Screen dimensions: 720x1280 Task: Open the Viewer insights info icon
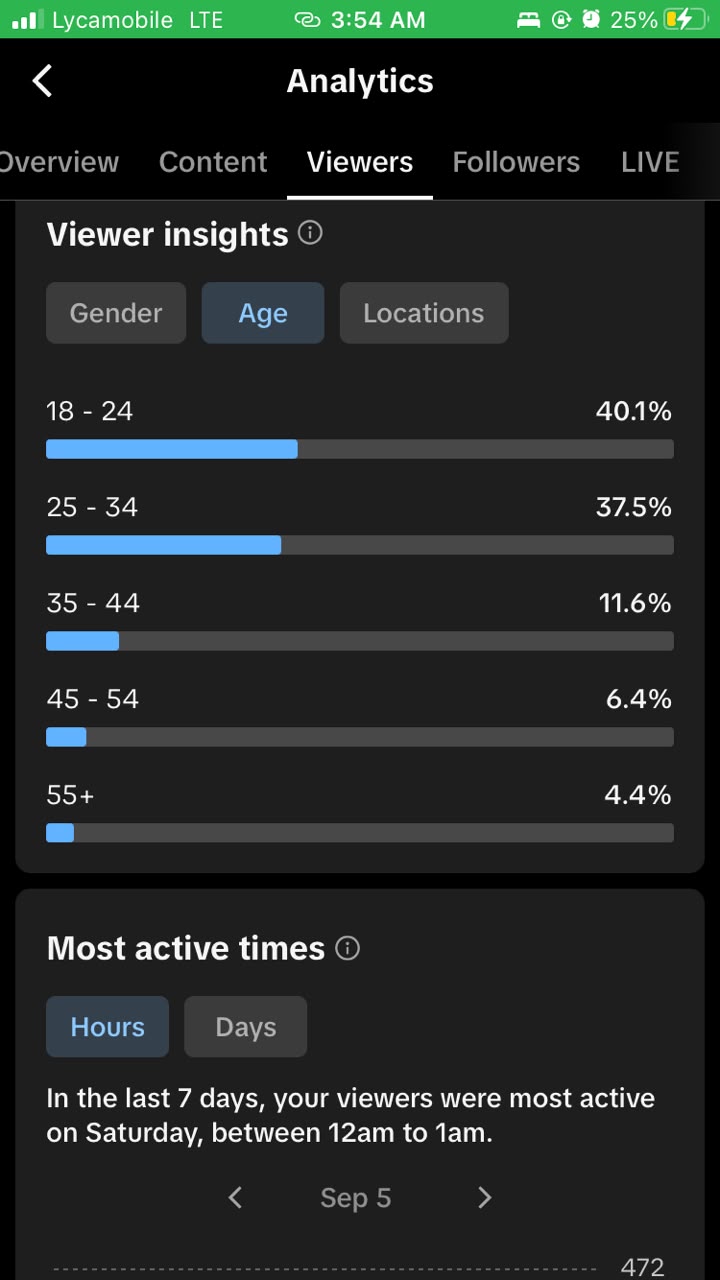tap(311, 234)
